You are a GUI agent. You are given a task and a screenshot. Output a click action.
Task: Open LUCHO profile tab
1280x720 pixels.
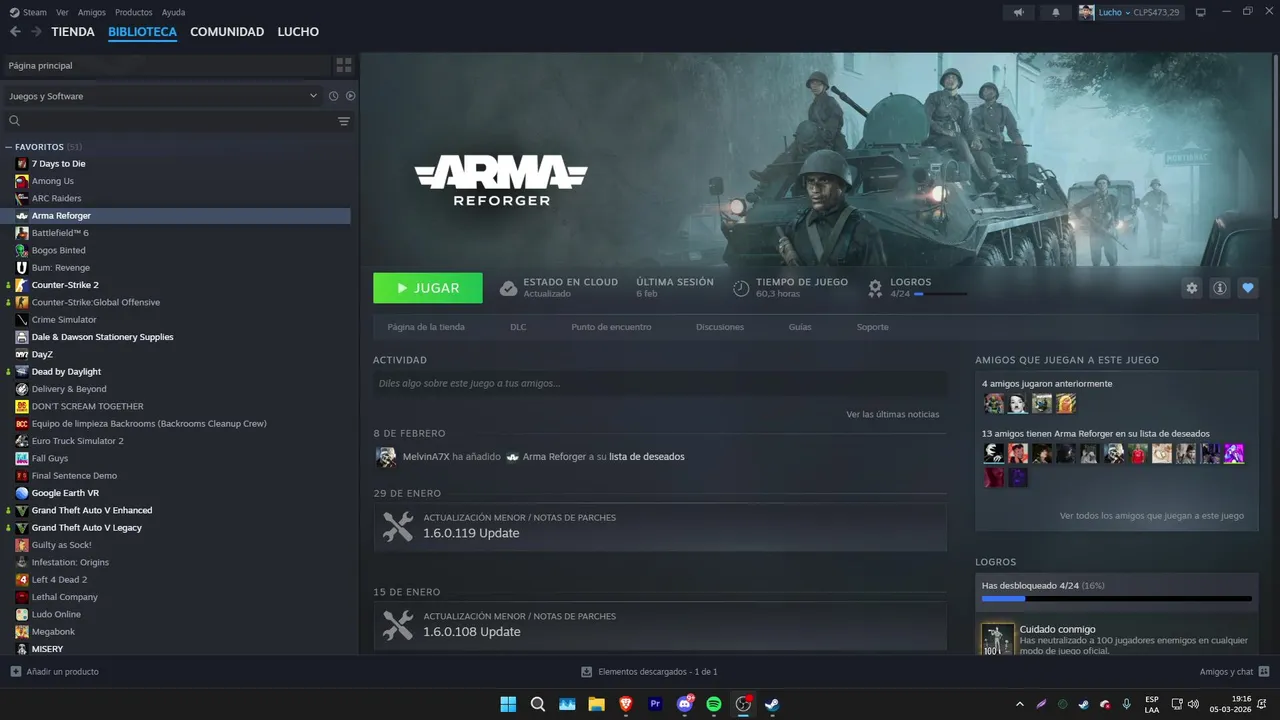[x=298, y=32]
